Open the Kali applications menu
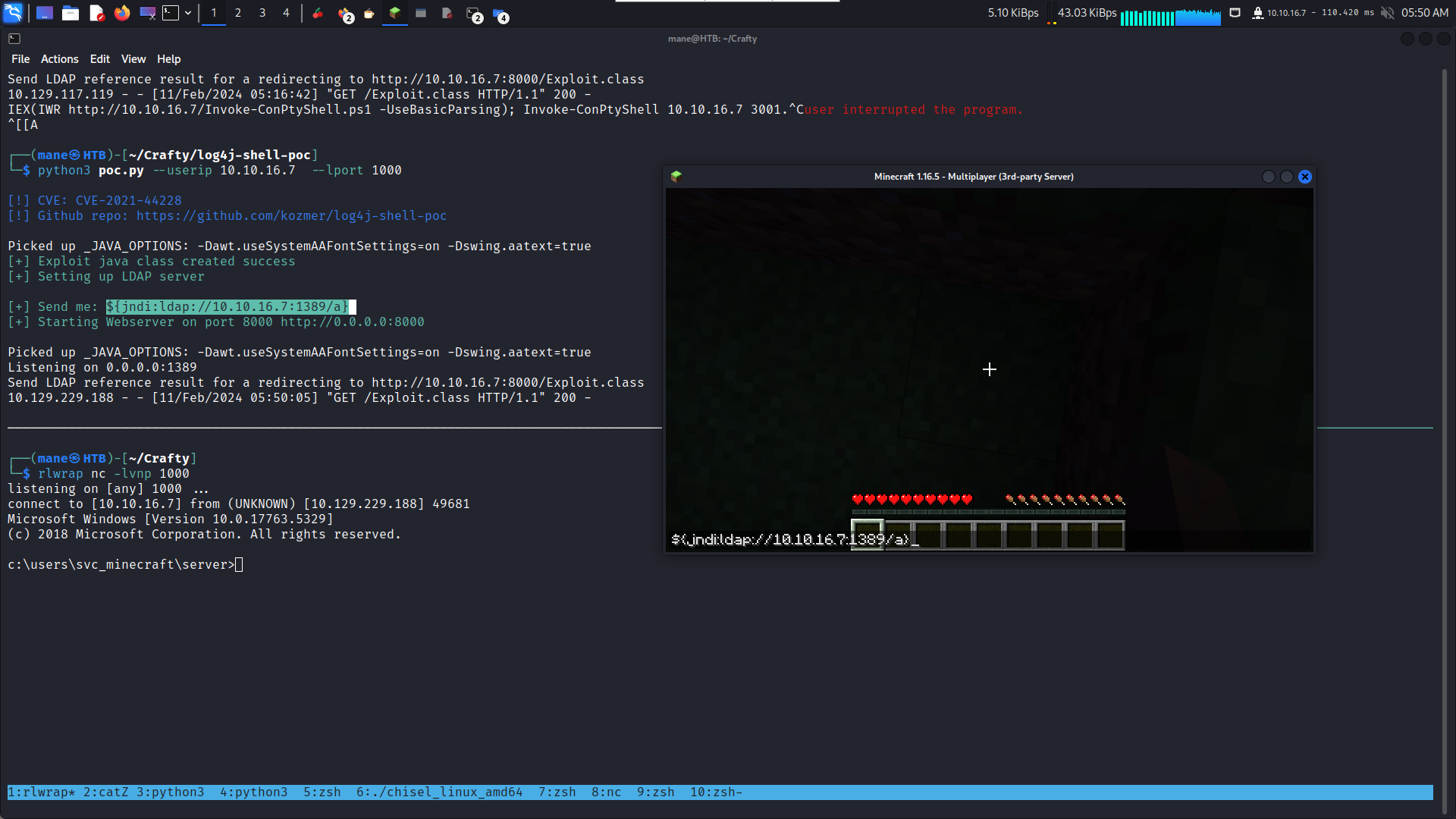The height and width of the screenshot is (819, 1456). pos(14,13)
